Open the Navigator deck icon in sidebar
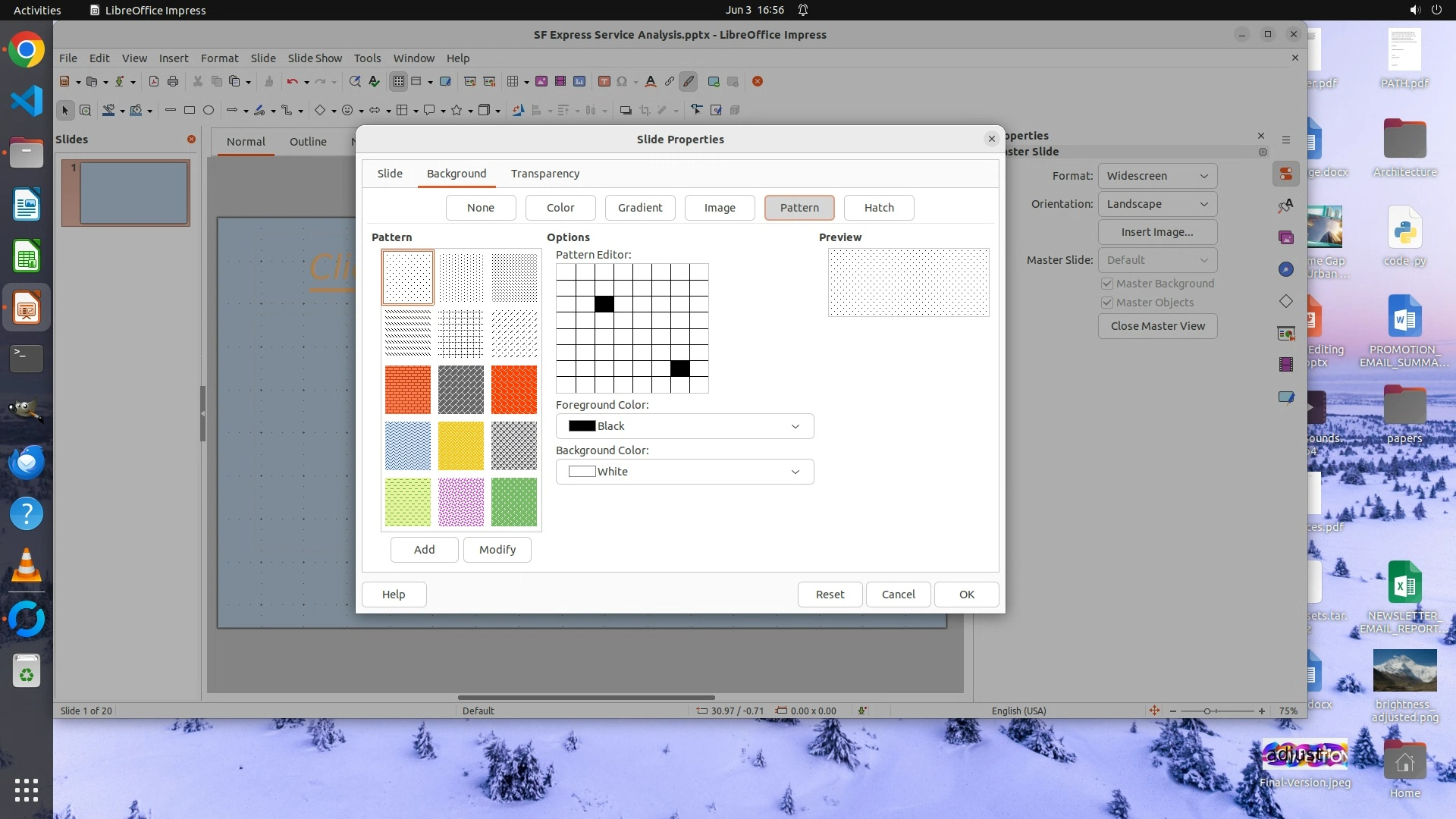 pos(1285,269)
